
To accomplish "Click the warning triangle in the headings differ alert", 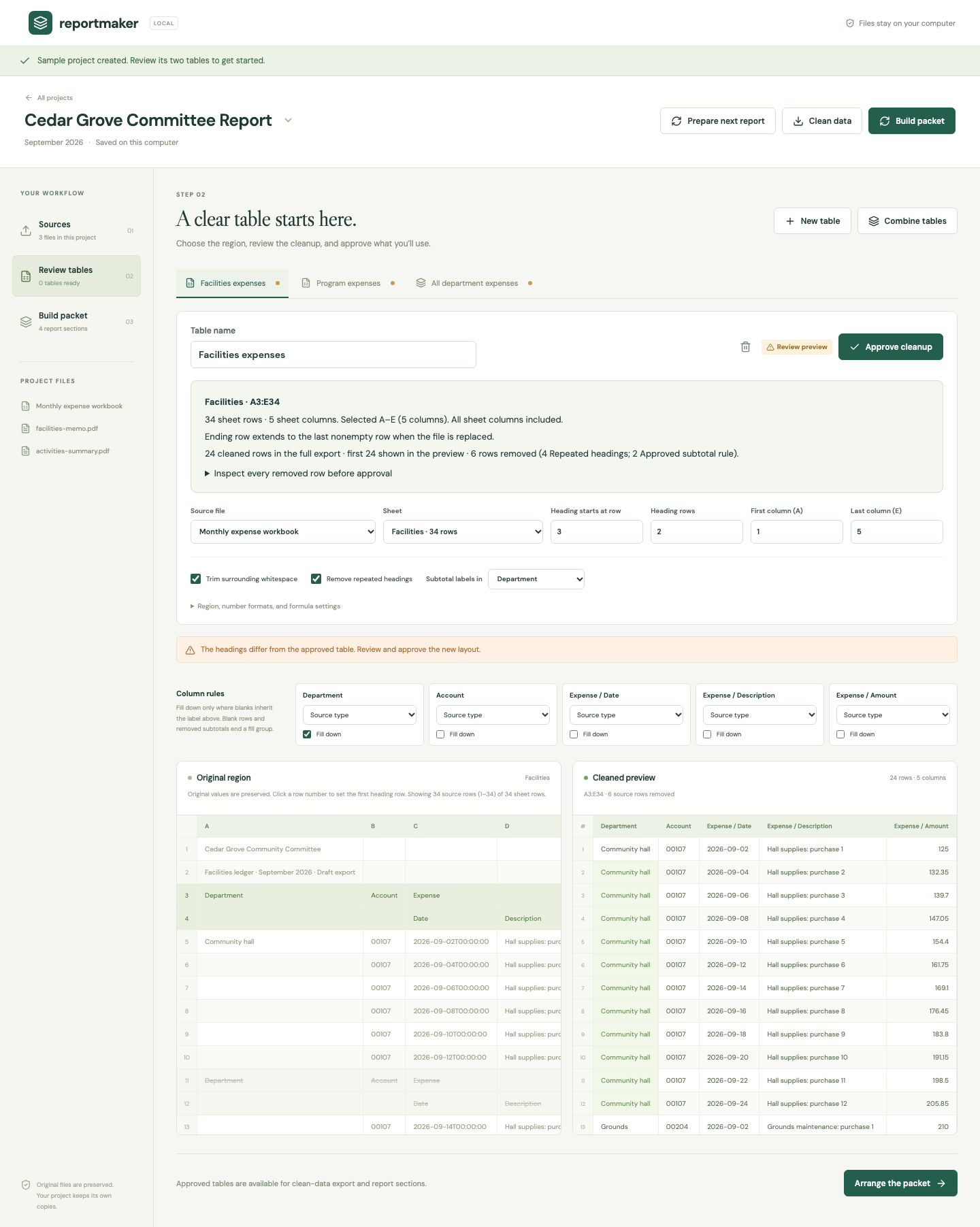I will click(190, 650).
